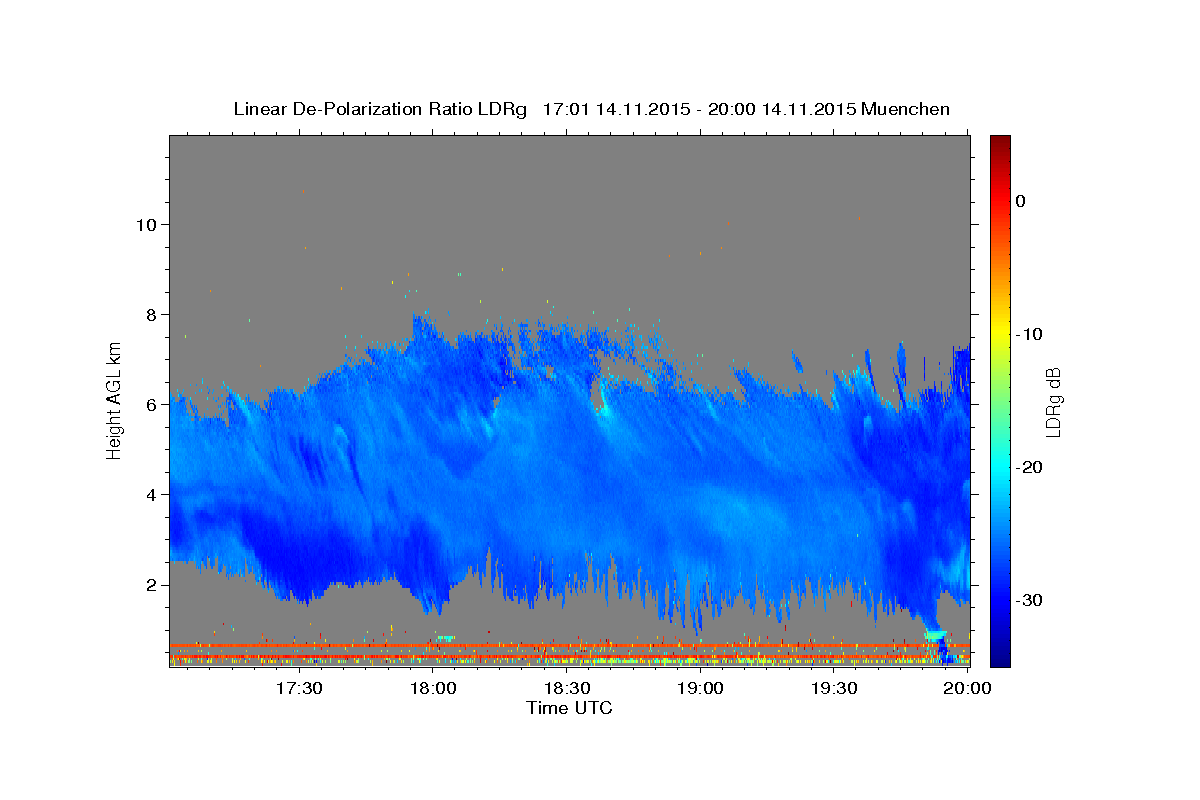Click the 20:00 time tick label
The width and height of the screenshot is (1200, 800).
[x=966, y=689]
